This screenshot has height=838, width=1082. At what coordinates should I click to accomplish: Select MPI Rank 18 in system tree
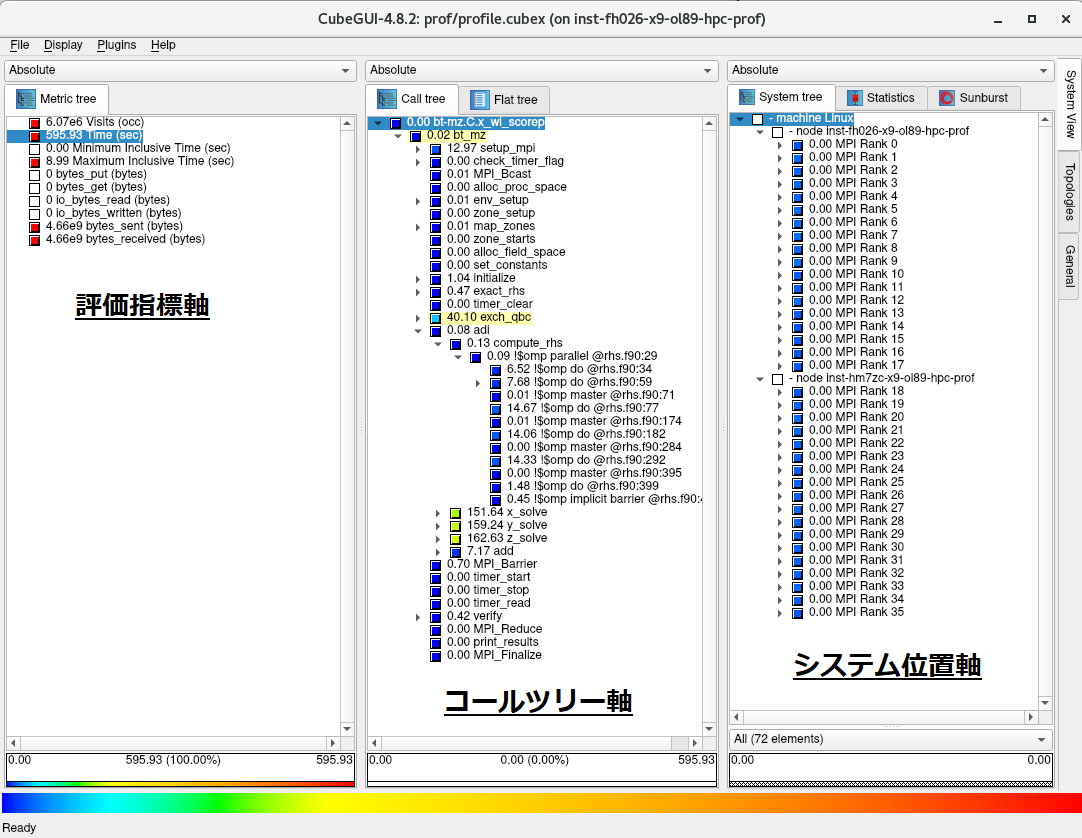pos(842,391)
